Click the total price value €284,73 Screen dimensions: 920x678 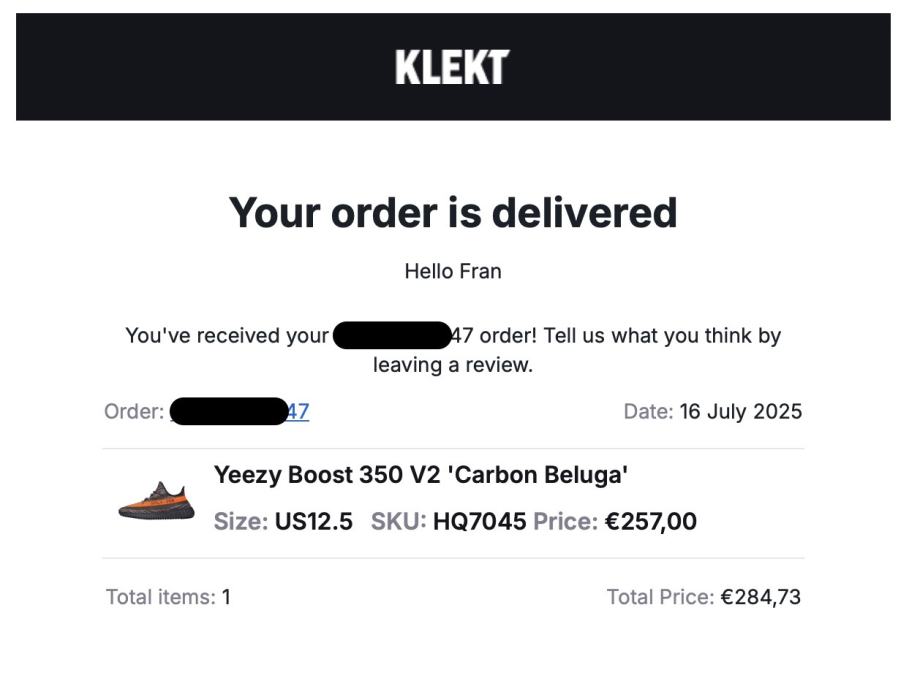[760, 597]
